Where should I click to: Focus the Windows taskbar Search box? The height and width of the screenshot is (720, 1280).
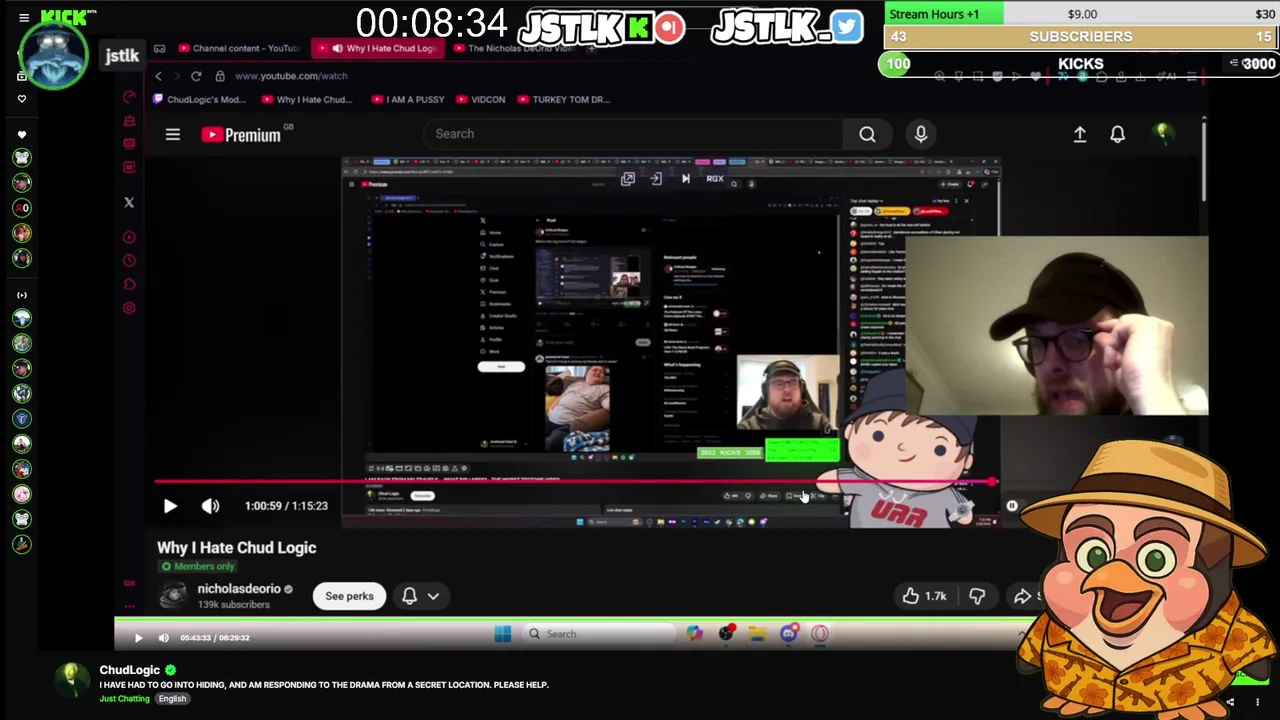click(x=600, y=634)
